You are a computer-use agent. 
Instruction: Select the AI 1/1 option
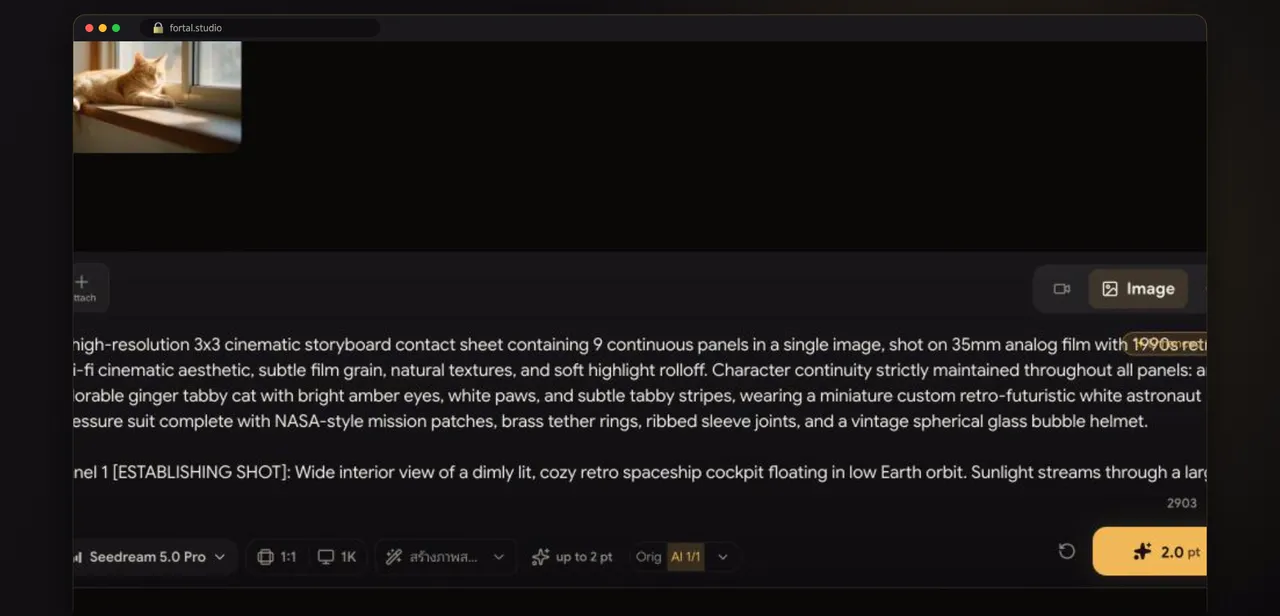686,557
